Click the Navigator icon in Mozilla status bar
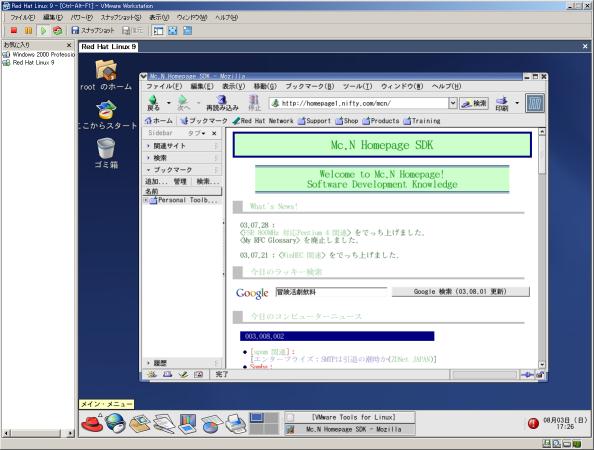Viewport: 594px width, 450px height. click(152, 375)
